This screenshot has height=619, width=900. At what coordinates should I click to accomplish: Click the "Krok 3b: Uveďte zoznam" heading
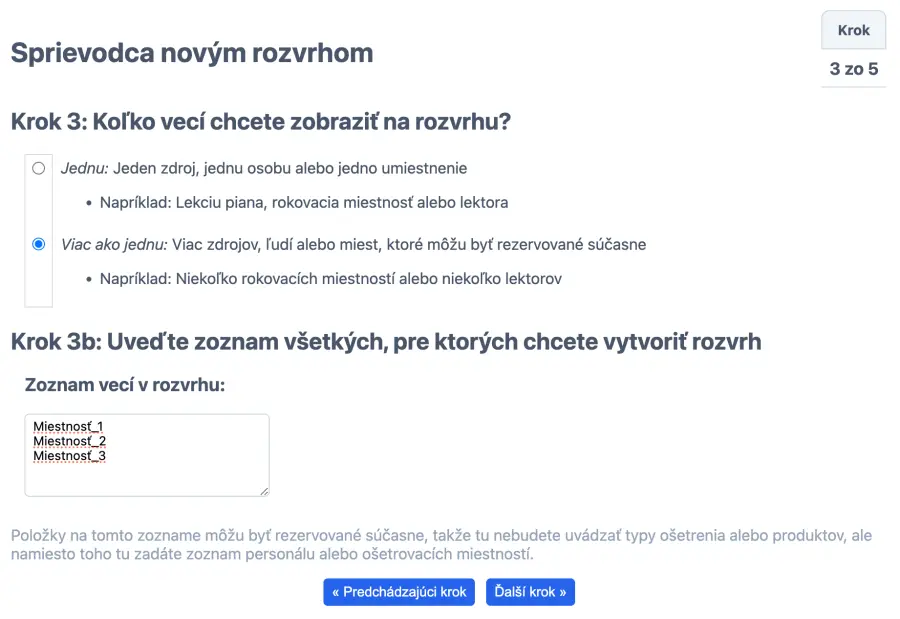[x=385, y=342]
